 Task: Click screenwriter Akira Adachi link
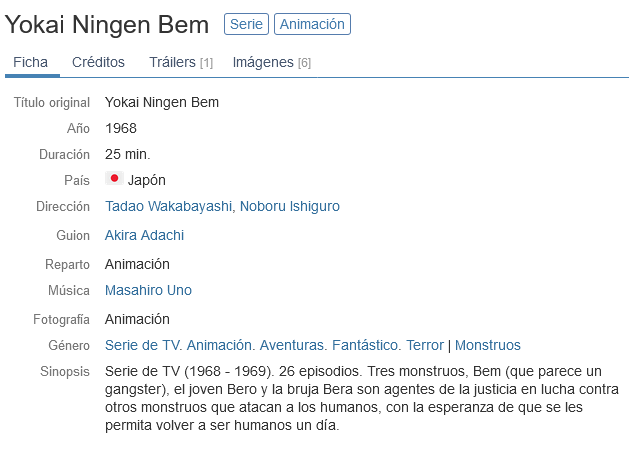tap(144, 235)
